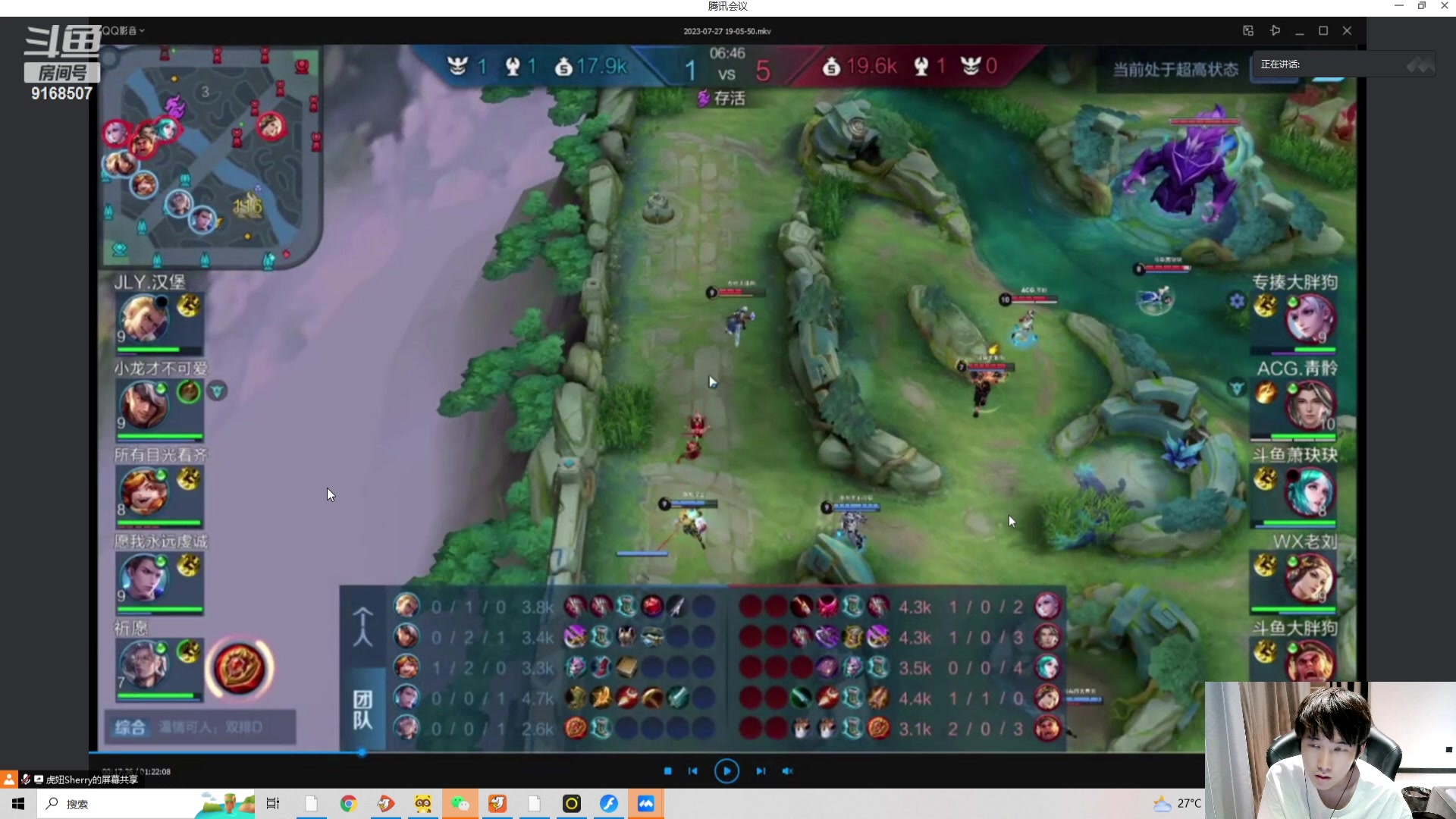
Task: Select 斗鱼萧玦玦 hero portrait
Action: 1310,491
